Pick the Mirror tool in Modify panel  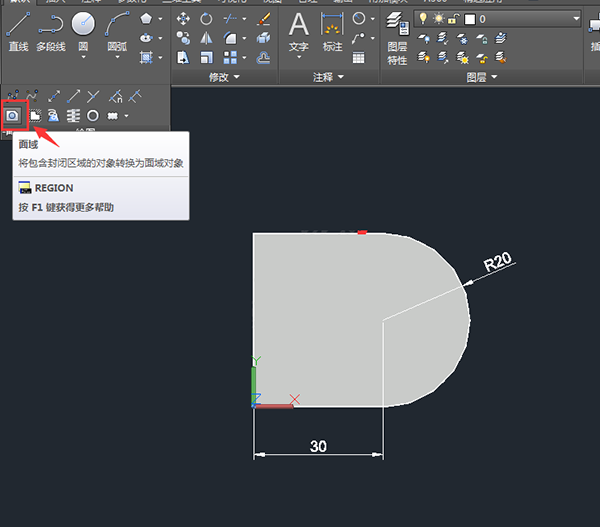(207, 38)
